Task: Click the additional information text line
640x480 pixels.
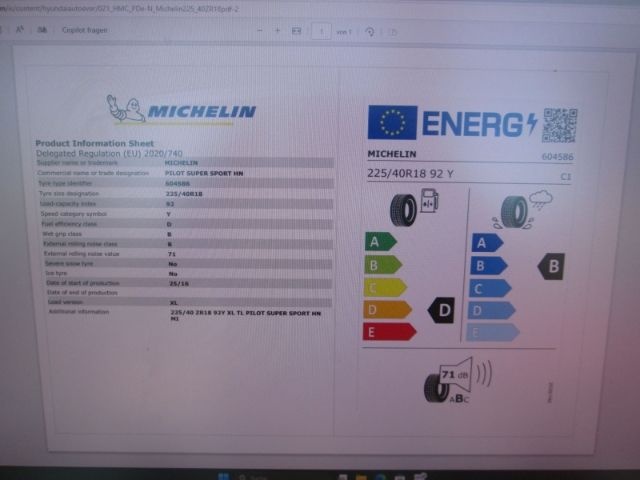Action: [x=246, y=315]
